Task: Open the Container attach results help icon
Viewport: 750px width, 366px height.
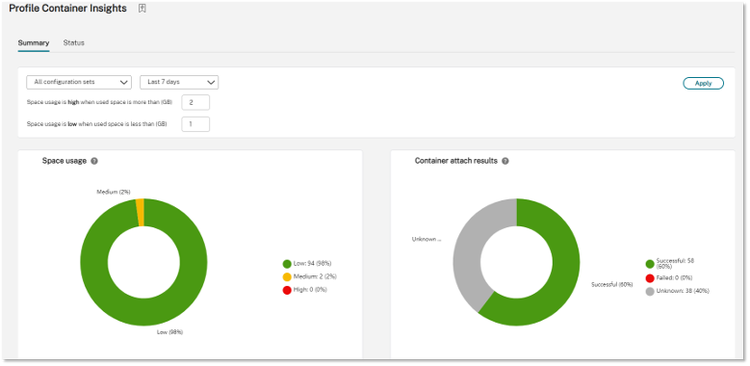Action: click(x=505, y=161)
